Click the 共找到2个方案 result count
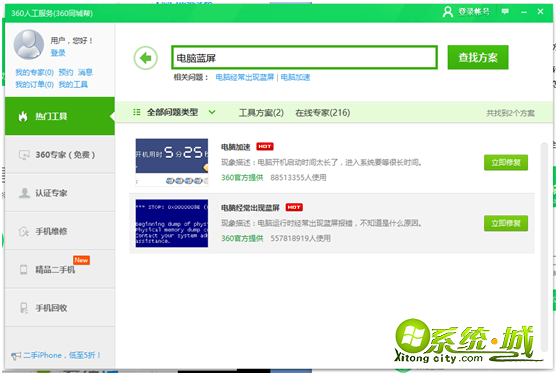Image resolution: width=558 pixels, height=375 pixels. click(511, 113)
